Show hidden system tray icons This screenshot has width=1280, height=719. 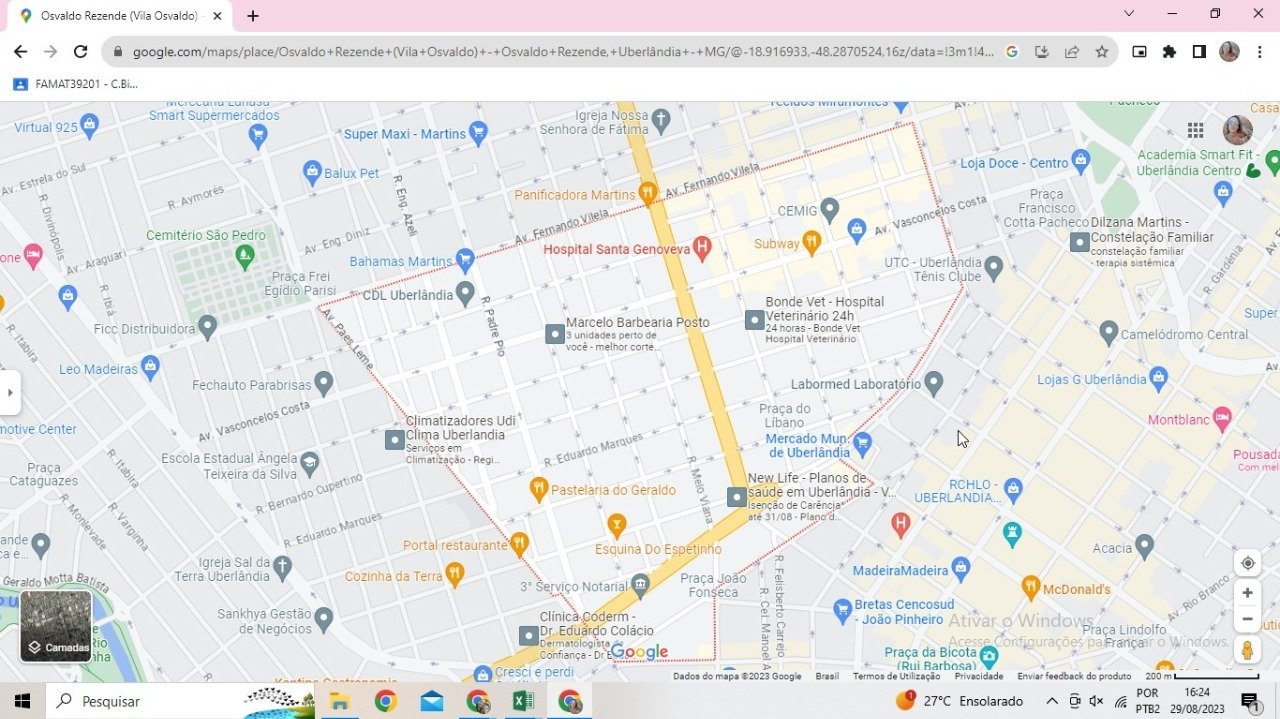(x=1051, y=701)
